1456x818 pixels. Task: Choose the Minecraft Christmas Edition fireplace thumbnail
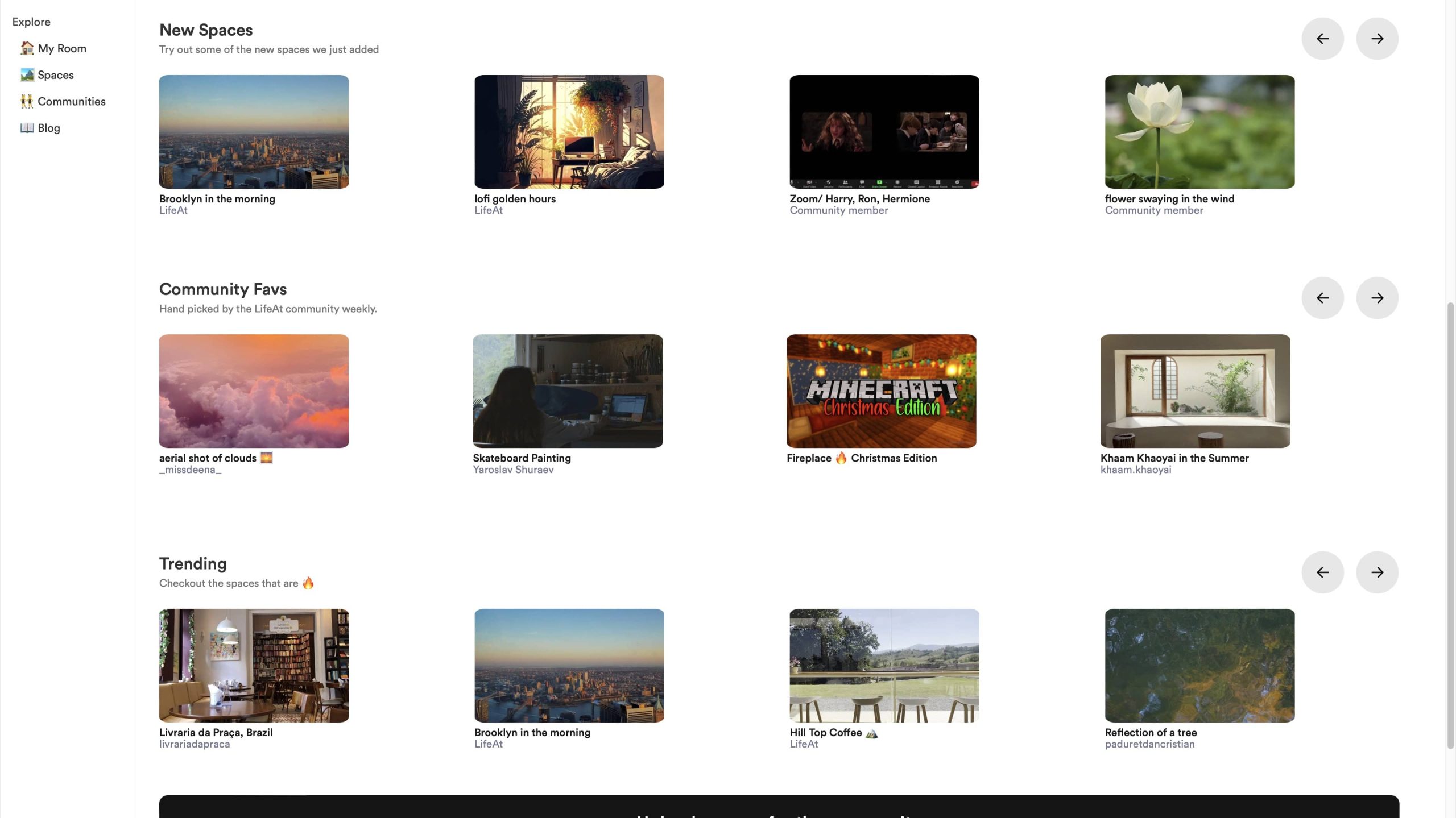[x=881, y=391]
